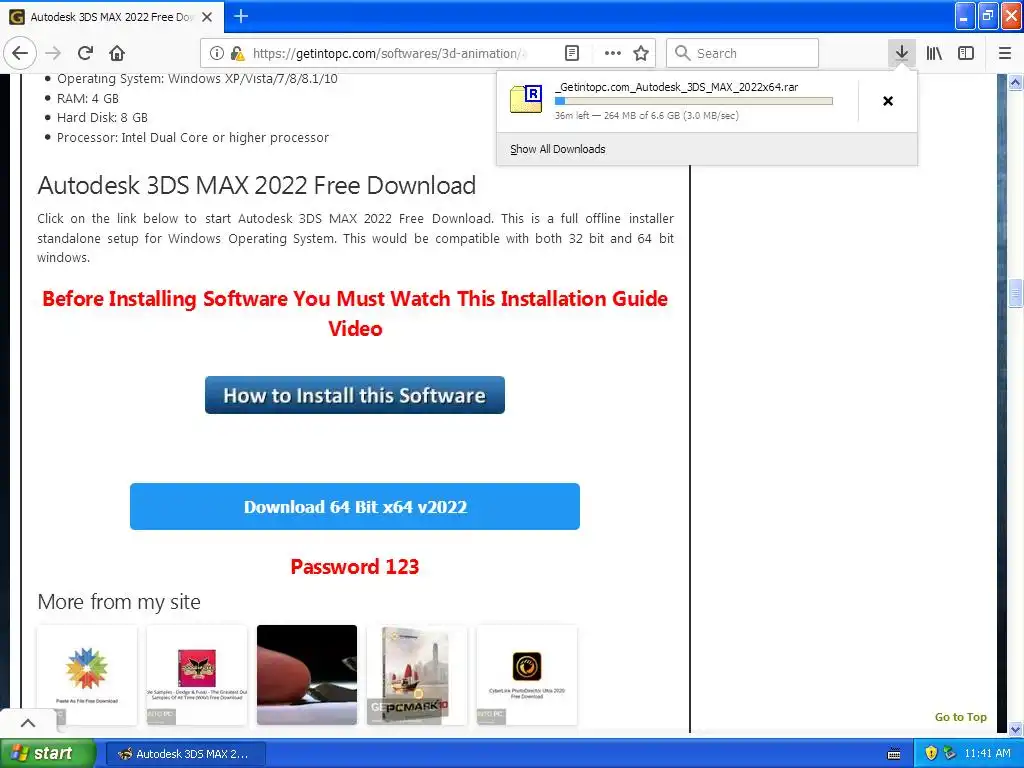Click the More from my site heading
This screenshot has width=1024, height=768.
(x=119, y=601)
